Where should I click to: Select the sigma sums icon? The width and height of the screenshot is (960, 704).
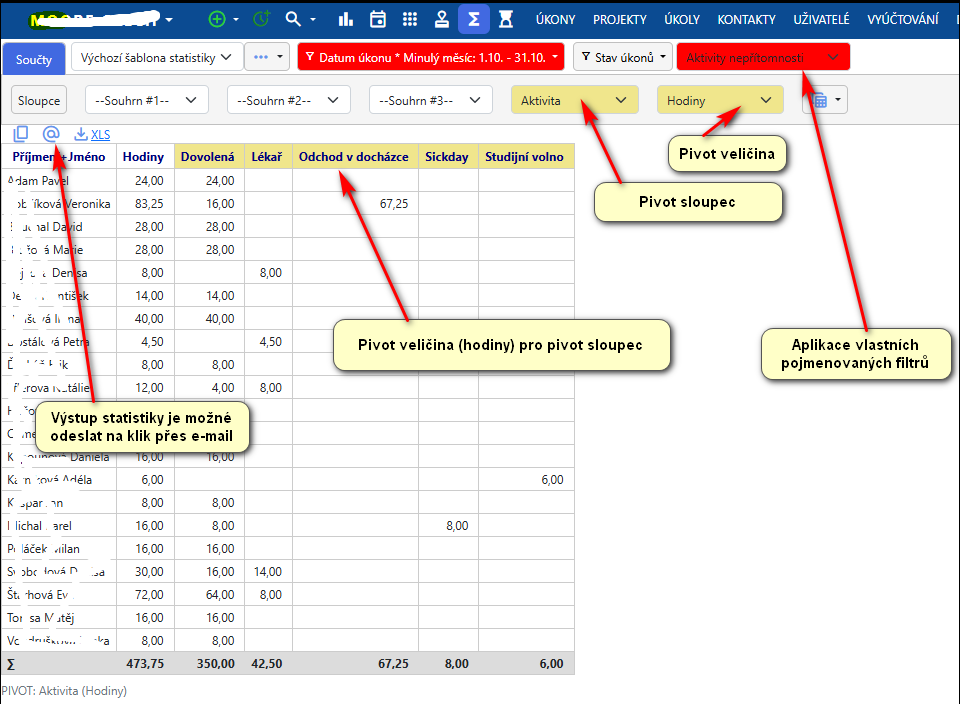pos(473,19)
